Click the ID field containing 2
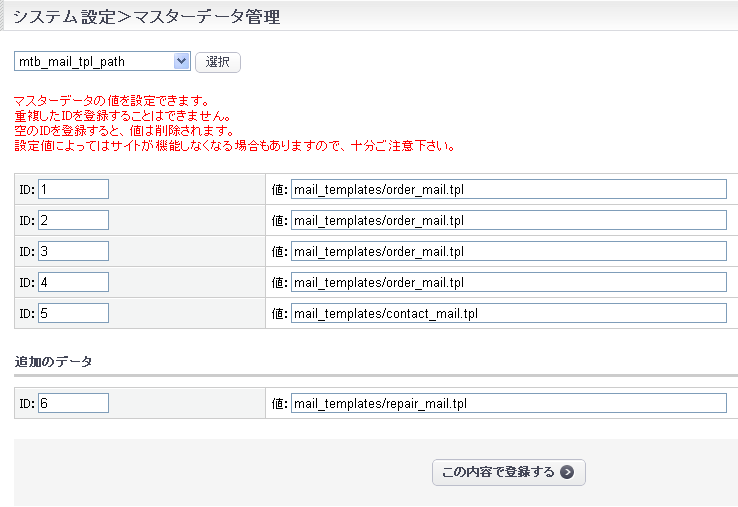Image resolution: width=738 pixels, height=507 pixels. pyautogui.click(x=73, y=220)
